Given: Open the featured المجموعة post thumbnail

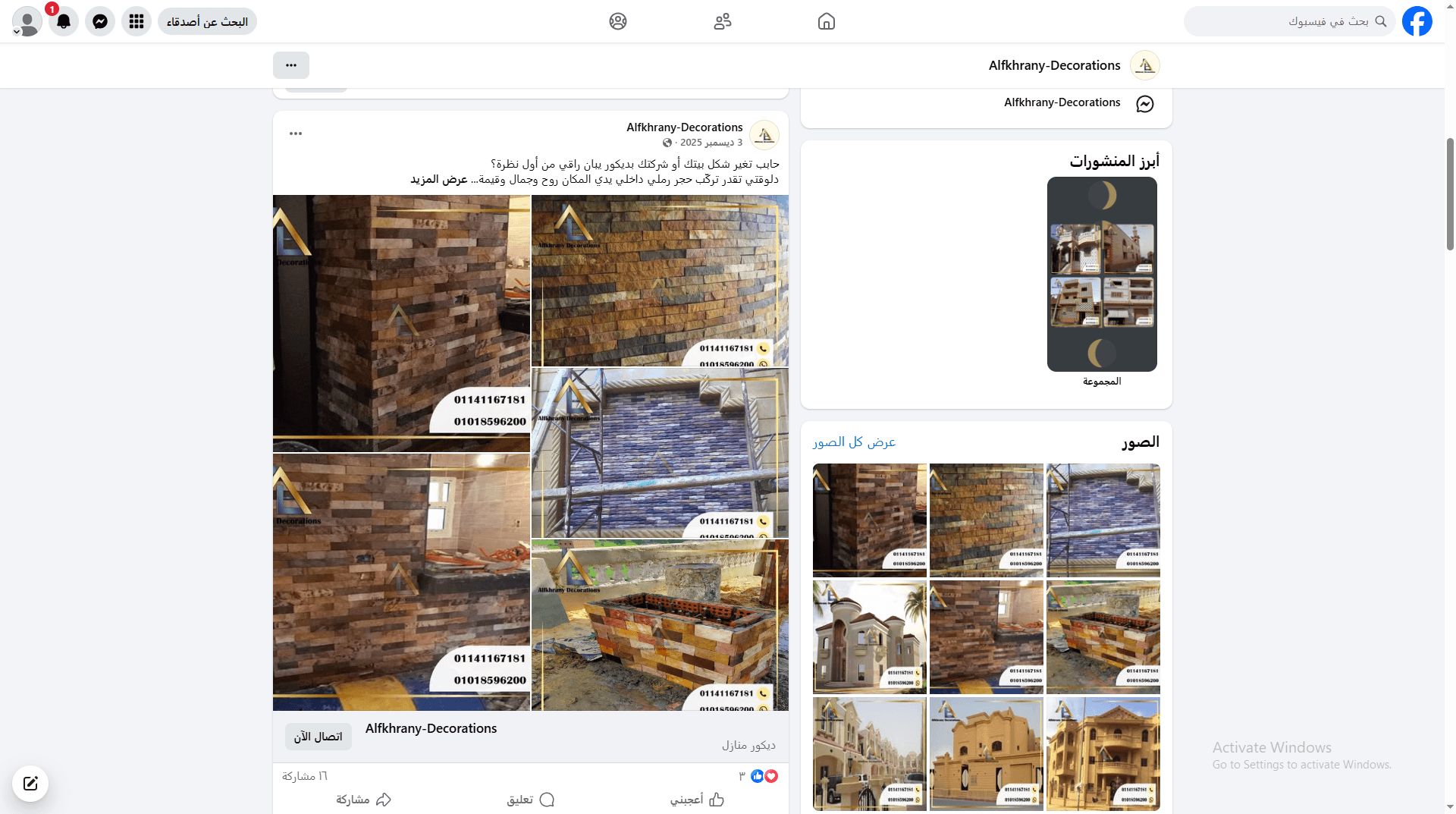Looking at the screenshot, I should pyautogui.click(x=1102, y=275).
